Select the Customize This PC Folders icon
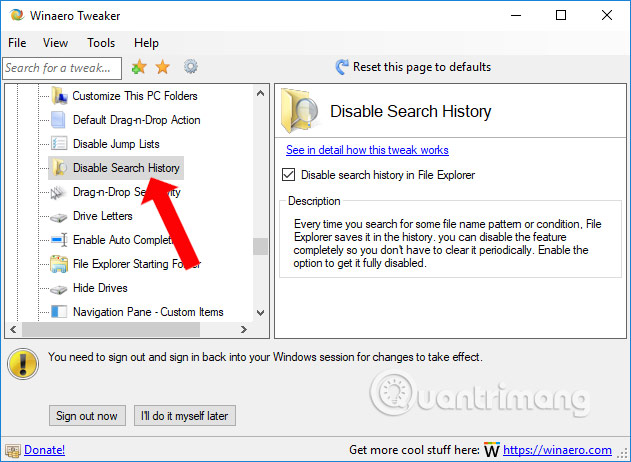 [59, 96]
